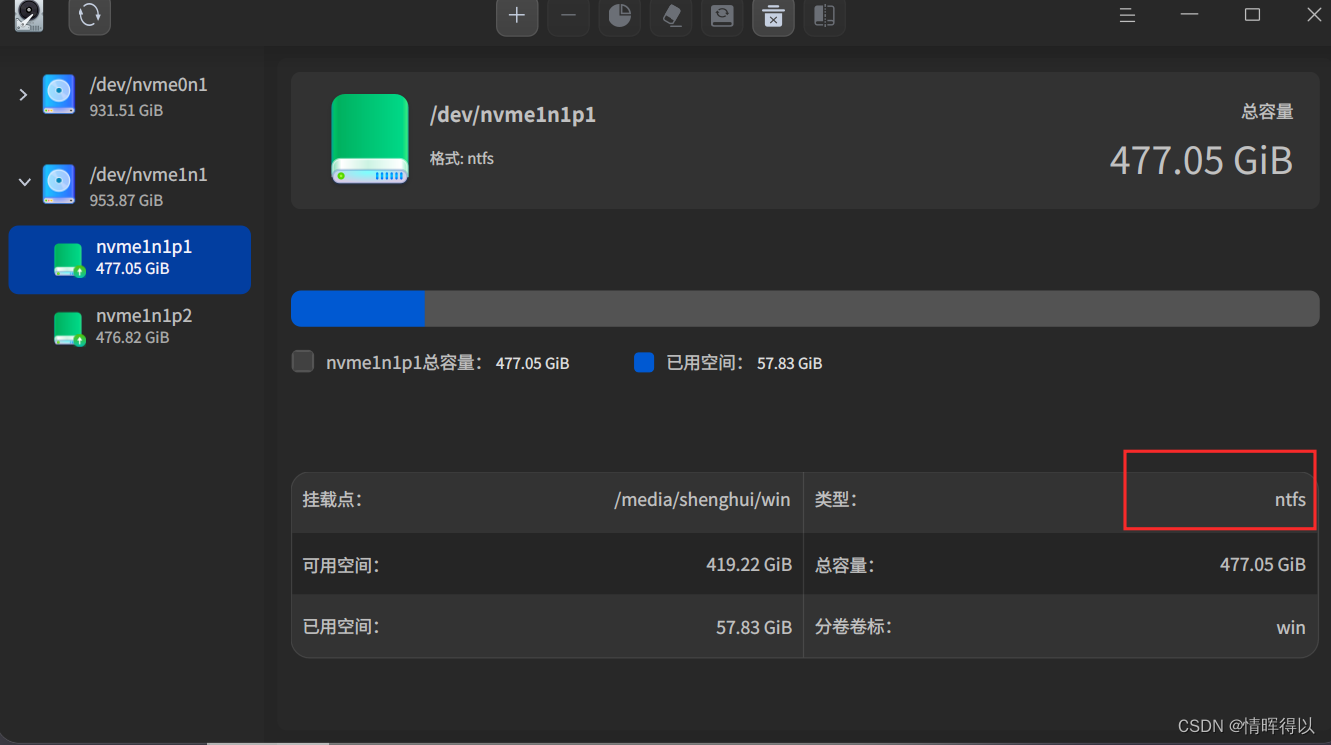Select the nvme1n1p2 partition row
Image resolution: width=1331 pixels, height=745 pixels.
pos(130,327)
